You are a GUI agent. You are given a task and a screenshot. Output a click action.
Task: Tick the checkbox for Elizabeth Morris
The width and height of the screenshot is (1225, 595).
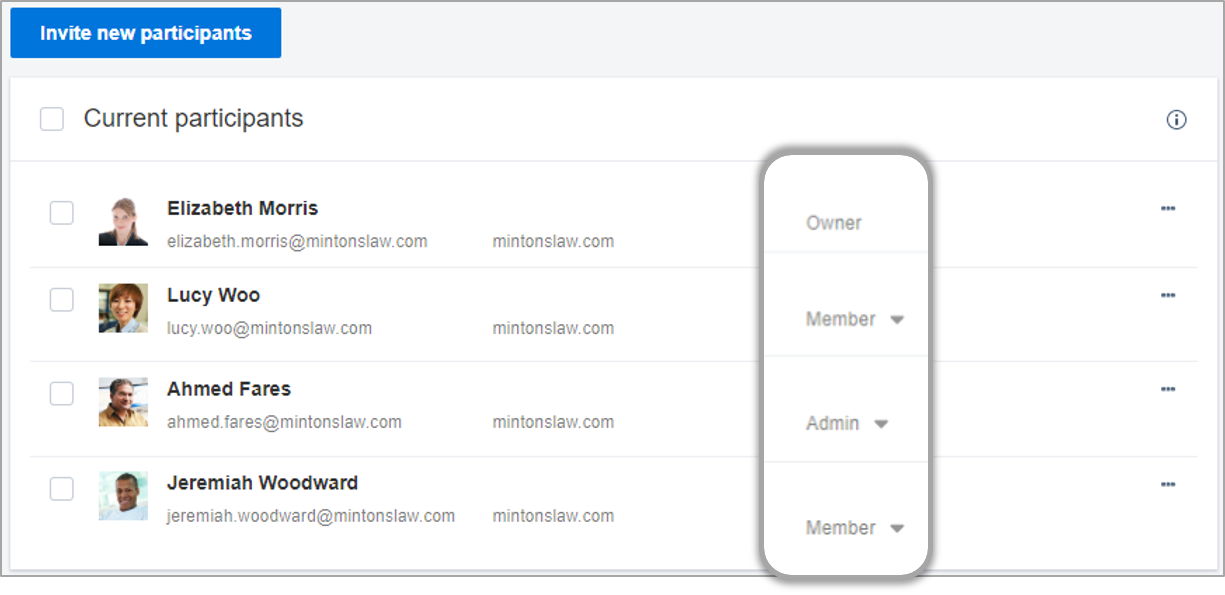[62, 212]
